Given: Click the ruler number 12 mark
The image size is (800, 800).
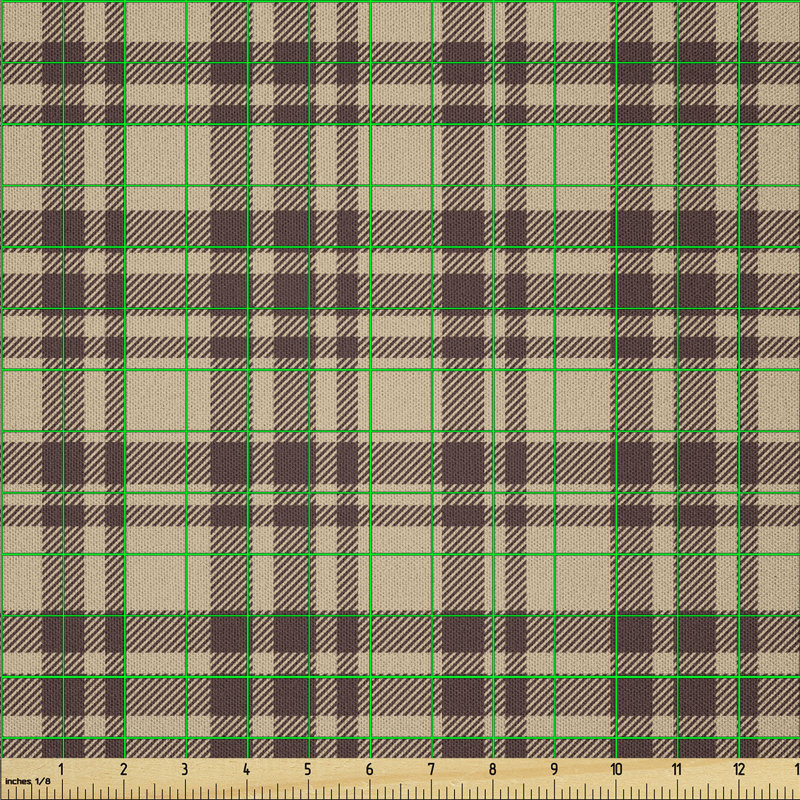Looking at the screenshot, I should pos(739,769).
